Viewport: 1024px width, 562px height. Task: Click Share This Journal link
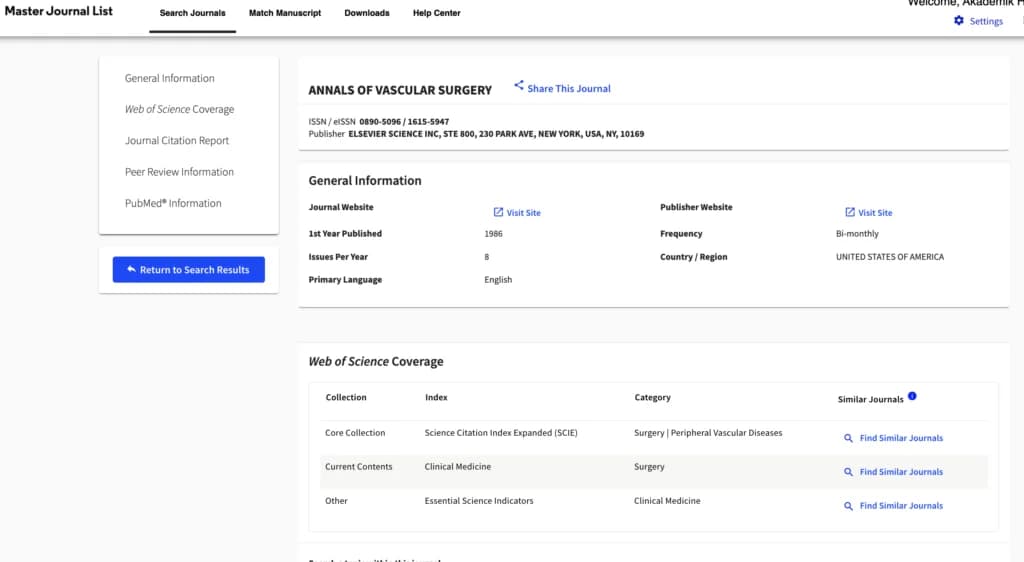pos(569,89)
